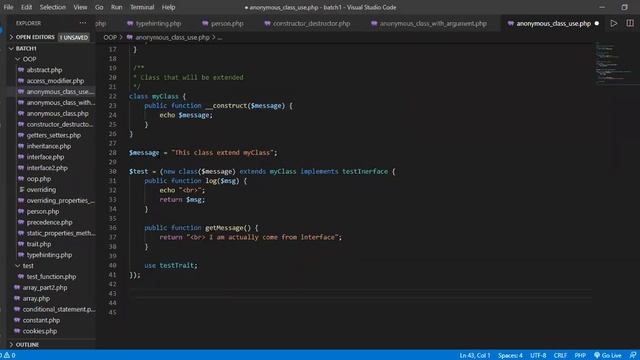Viewport: 640px width, 360px height.
Task: Open the File menu
Action: 8,7
